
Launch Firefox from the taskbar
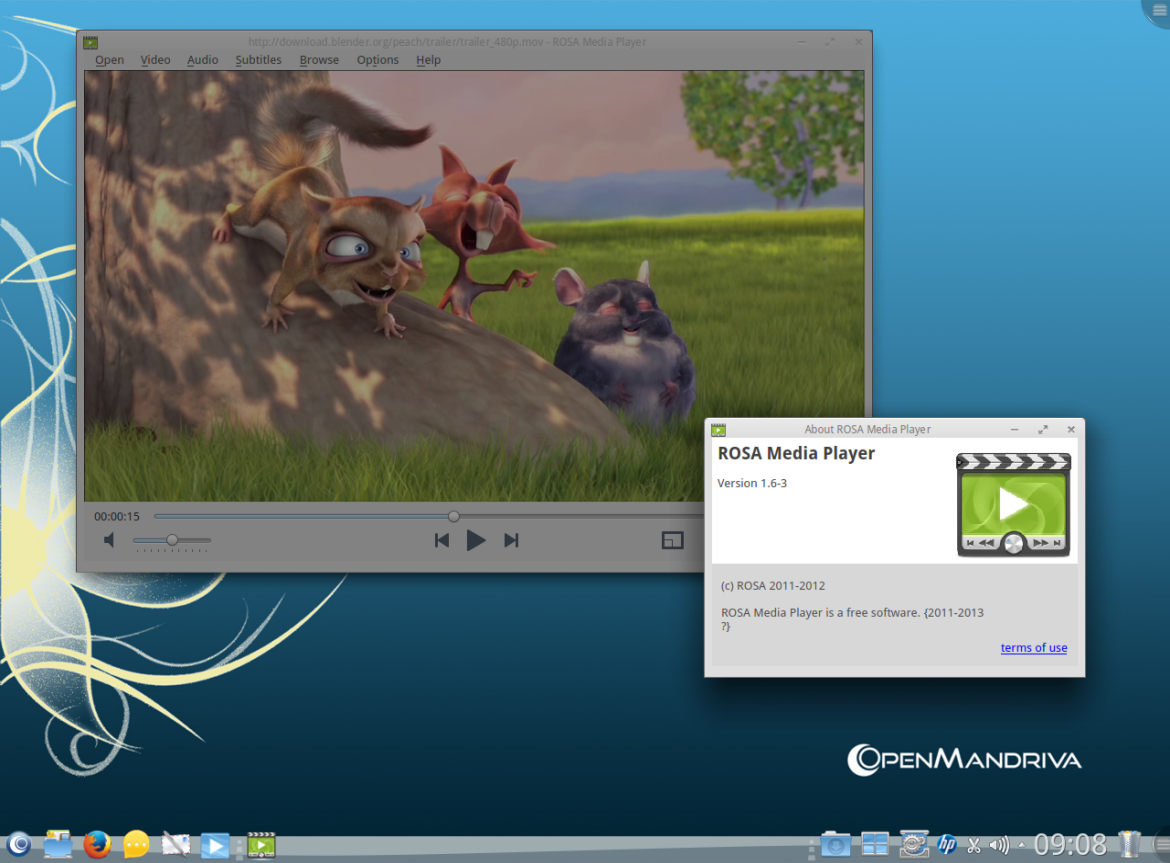click(x=97, y=845)
